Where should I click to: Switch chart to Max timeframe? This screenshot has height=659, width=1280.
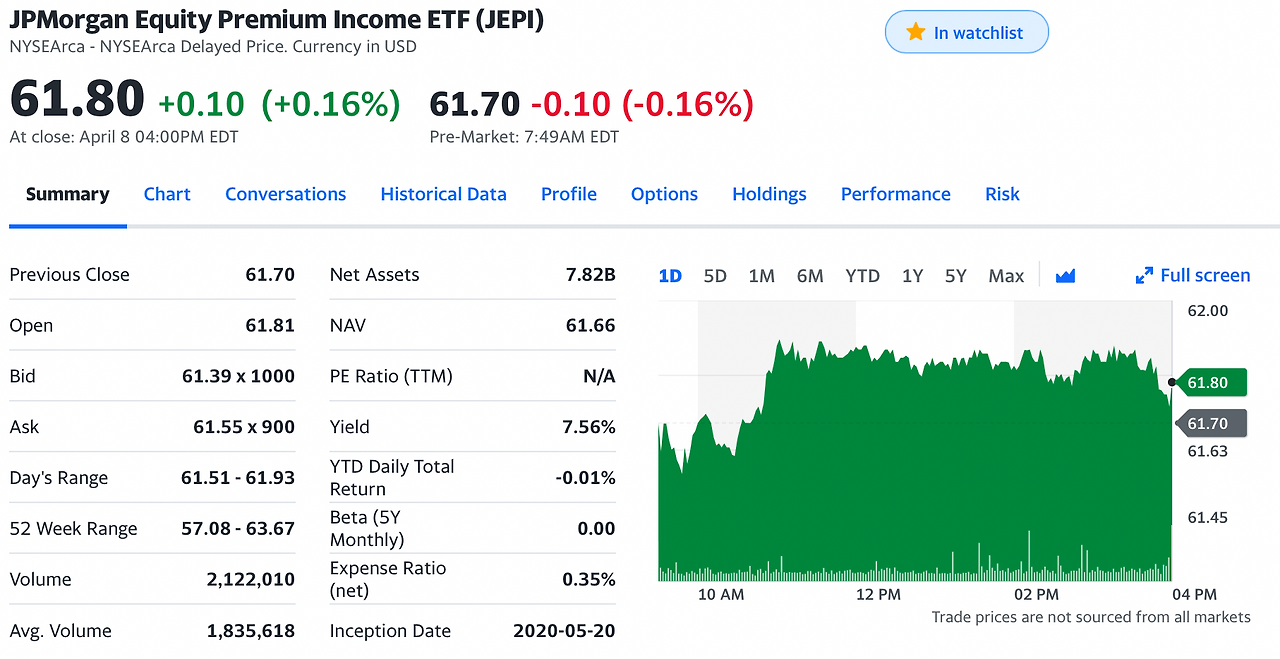[x=1006, y=275]
